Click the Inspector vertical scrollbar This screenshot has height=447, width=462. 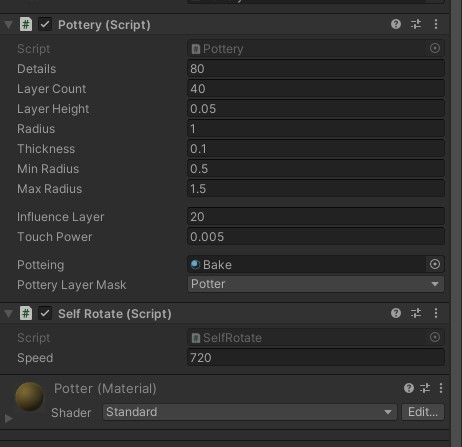[456, 223]
